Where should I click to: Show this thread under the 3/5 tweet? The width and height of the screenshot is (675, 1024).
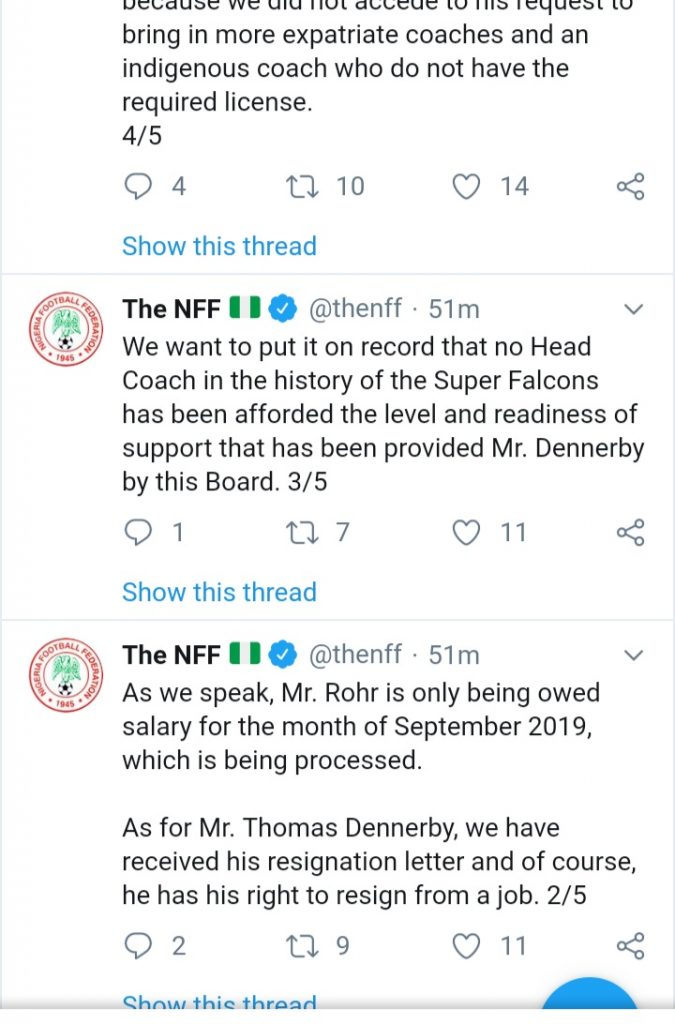[219, 592]
